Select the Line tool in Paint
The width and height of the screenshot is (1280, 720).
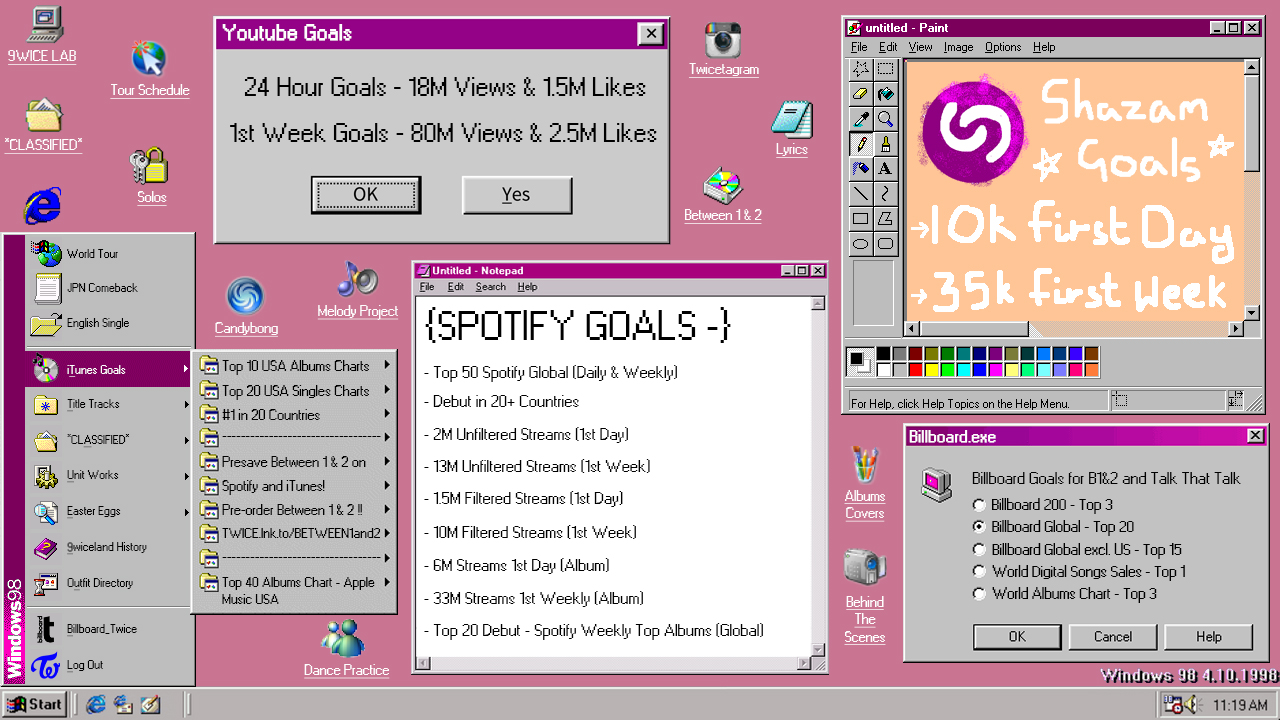pyautogui.click(x=860, y=194)
